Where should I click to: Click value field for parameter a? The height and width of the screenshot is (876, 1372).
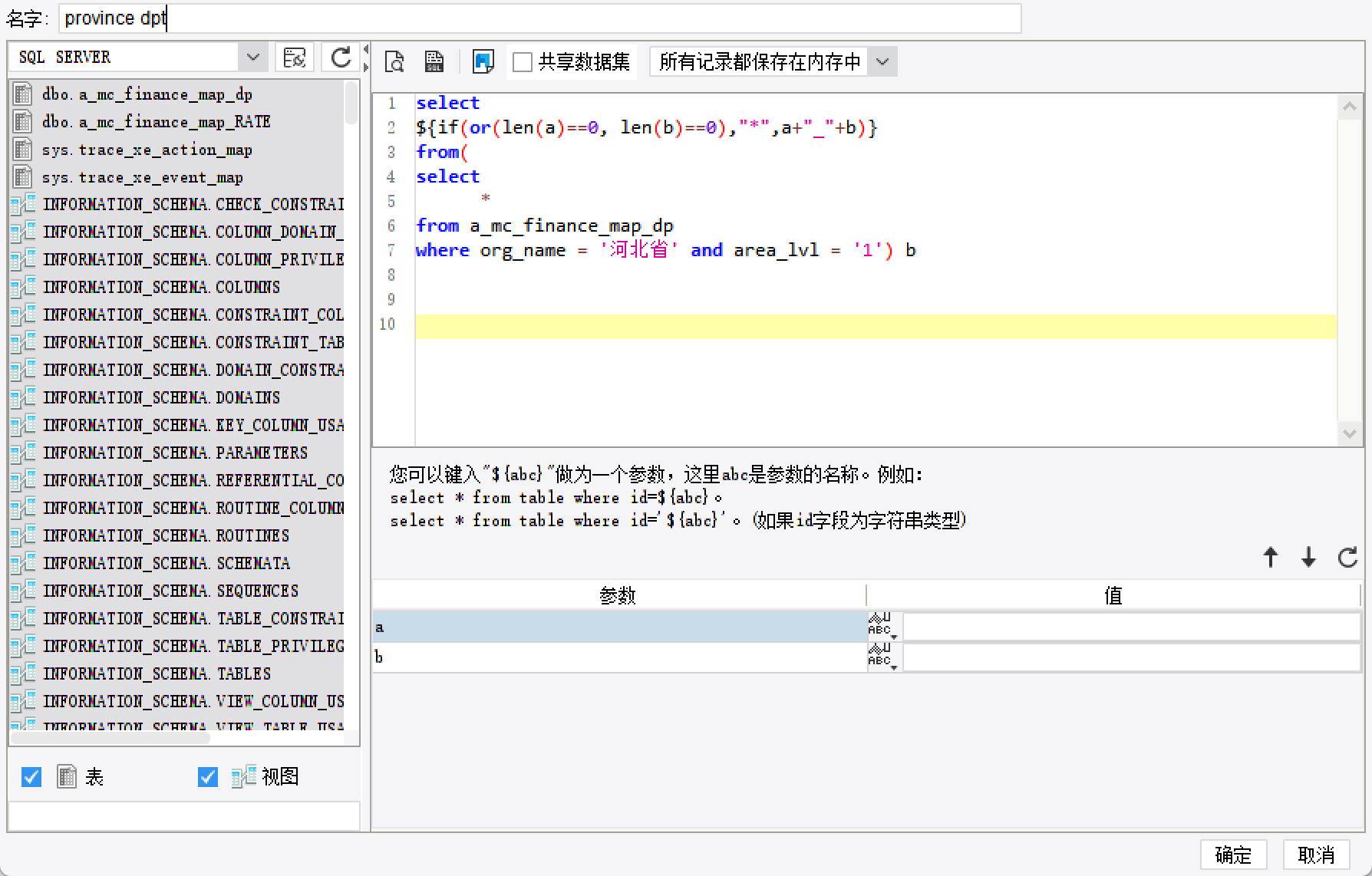click(1132, 627)
